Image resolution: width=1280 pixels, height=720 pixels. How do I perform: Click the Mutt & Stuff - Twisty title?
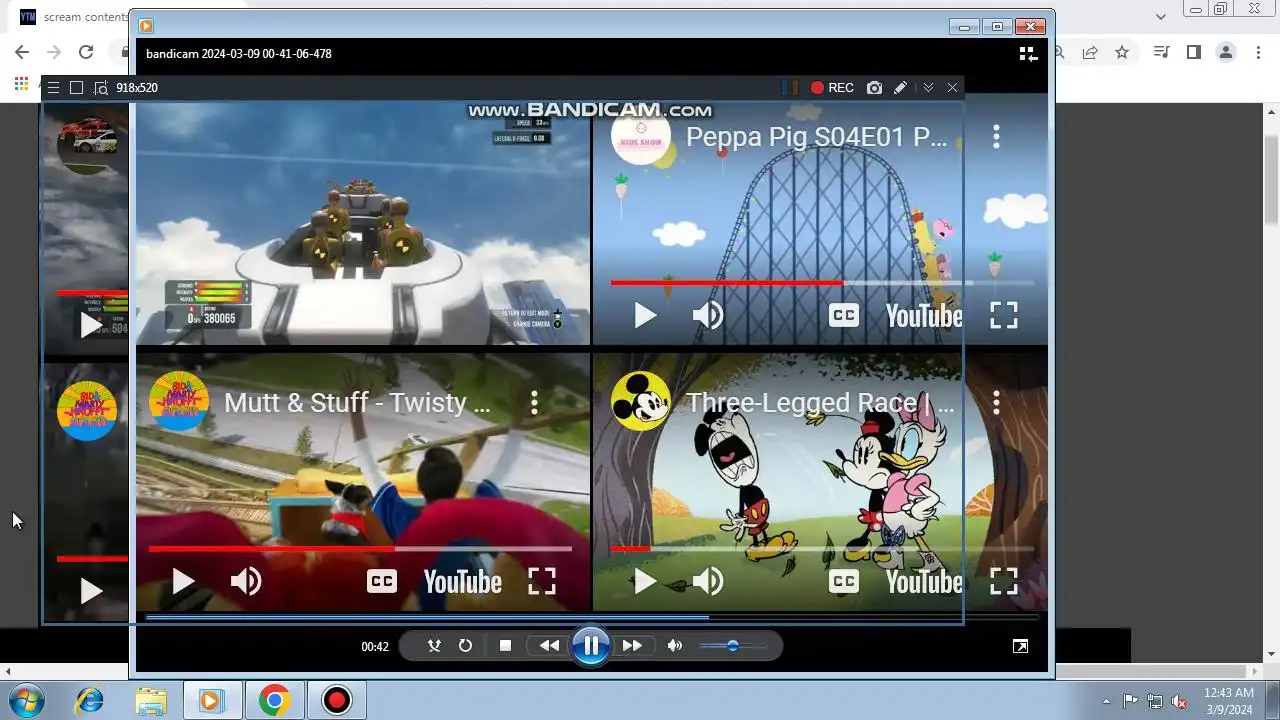(x=357, y=403)
